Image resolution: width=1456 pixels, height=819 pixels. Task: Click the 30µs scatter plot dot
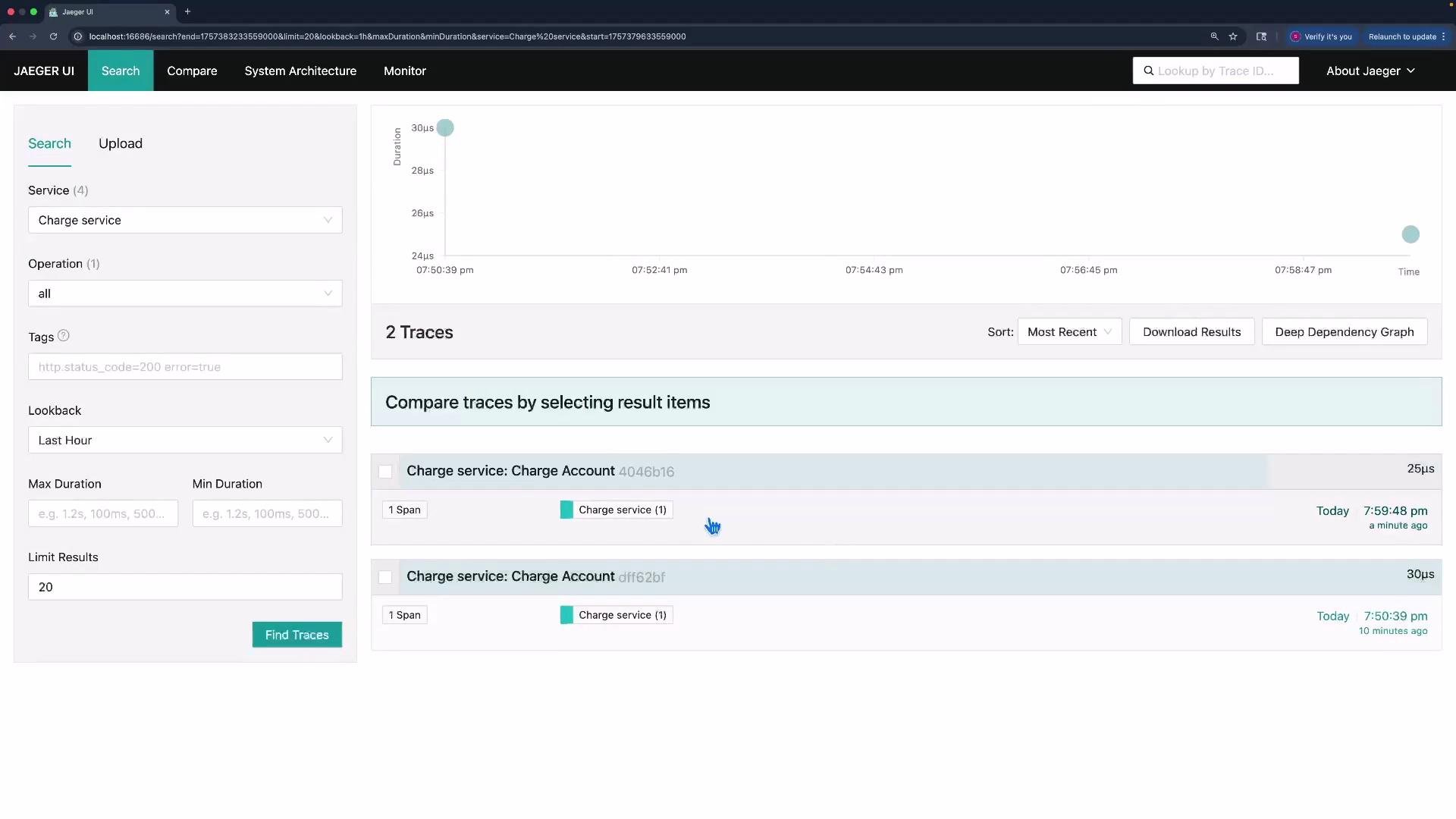pos(445,127)
